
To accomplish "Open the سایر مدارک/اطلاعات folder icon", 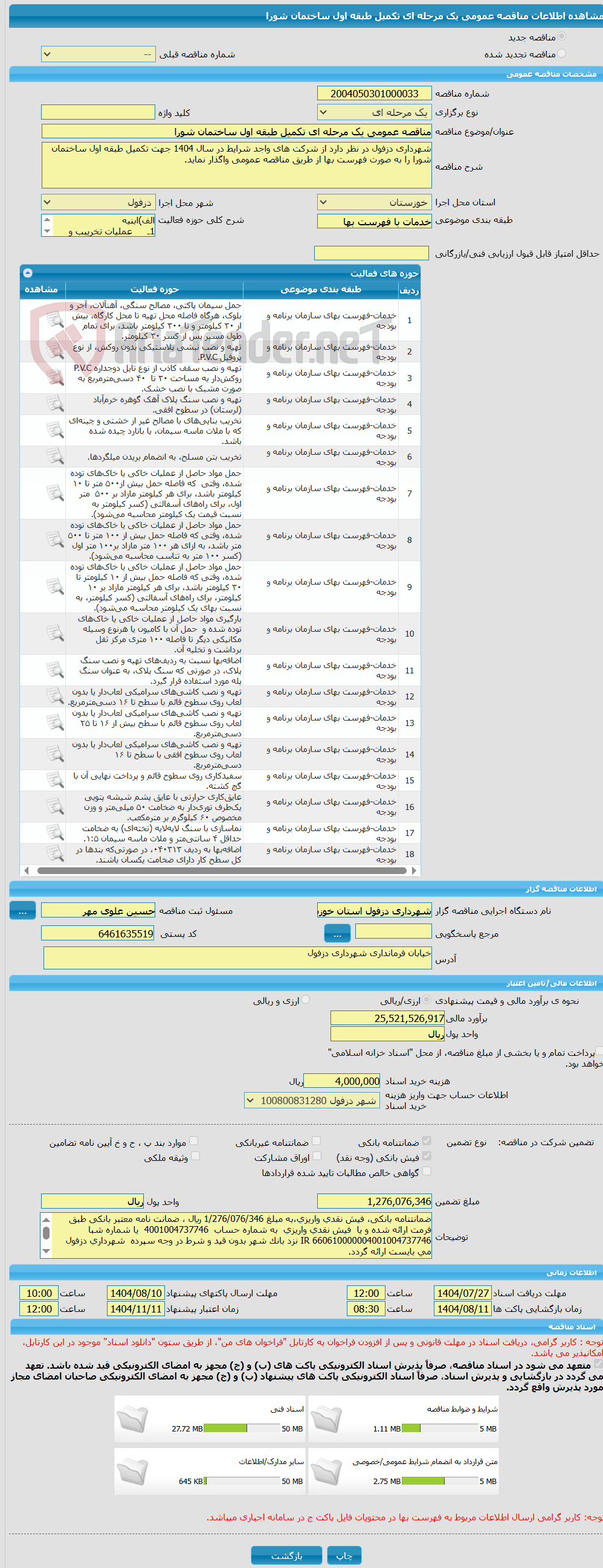I will pos(132,1472).
